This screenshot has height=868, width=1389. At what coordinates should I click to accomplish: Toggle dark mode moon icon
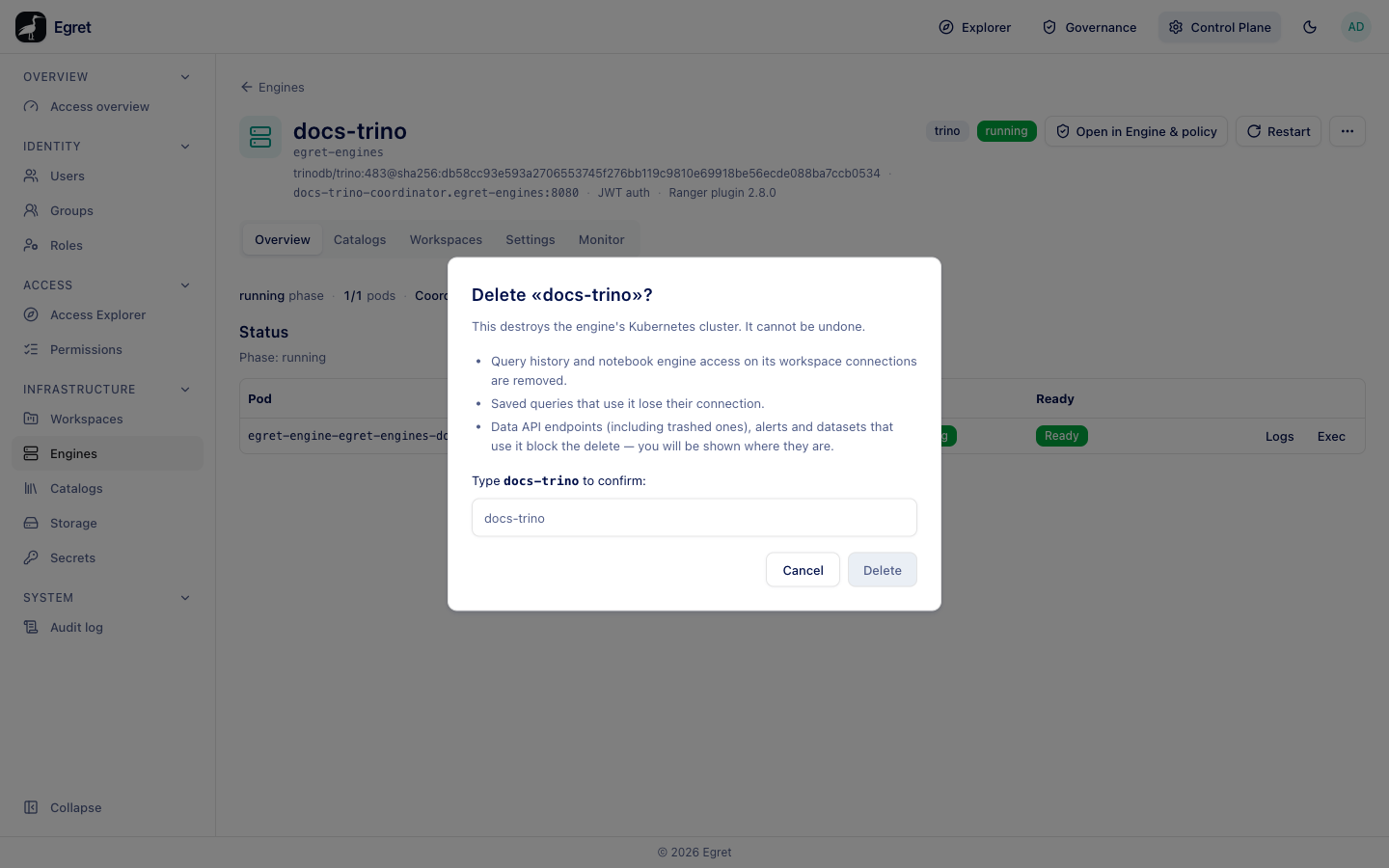pos(1310,27)
